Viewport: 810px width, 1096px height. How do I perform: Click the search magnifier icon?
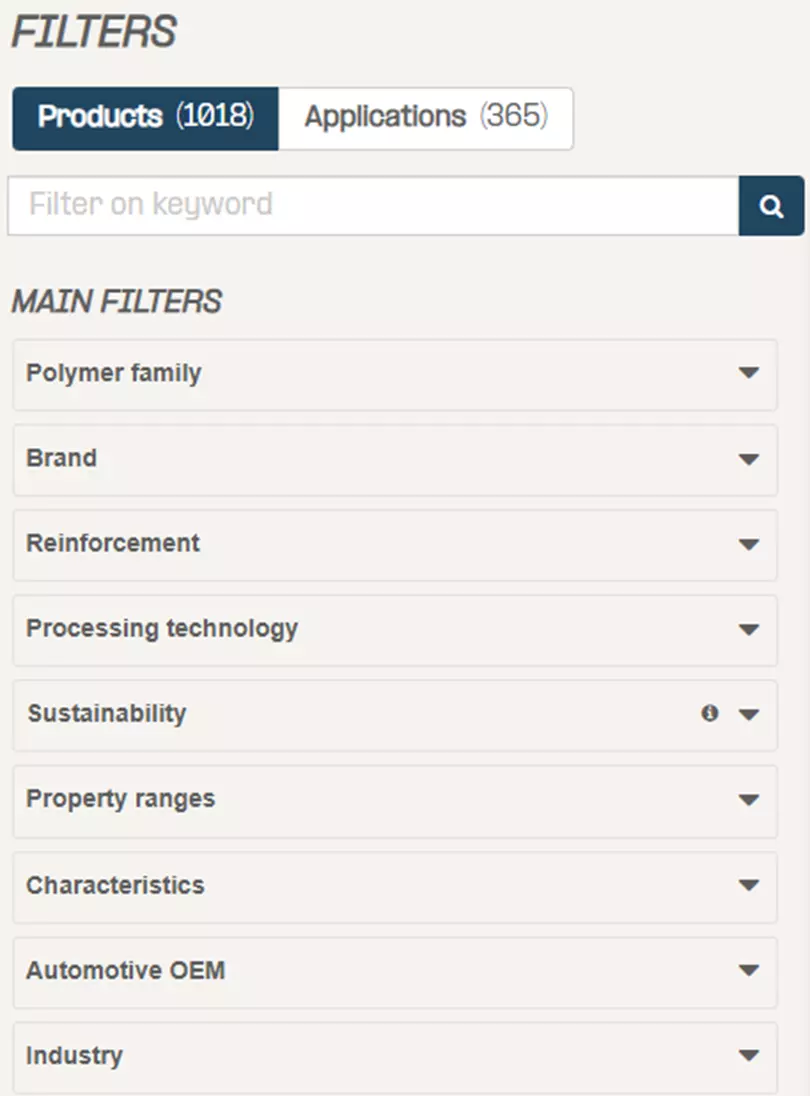771,205
